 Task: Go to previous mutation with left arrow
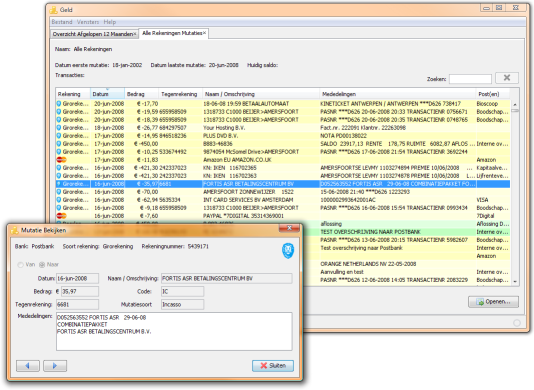[28, 366]
